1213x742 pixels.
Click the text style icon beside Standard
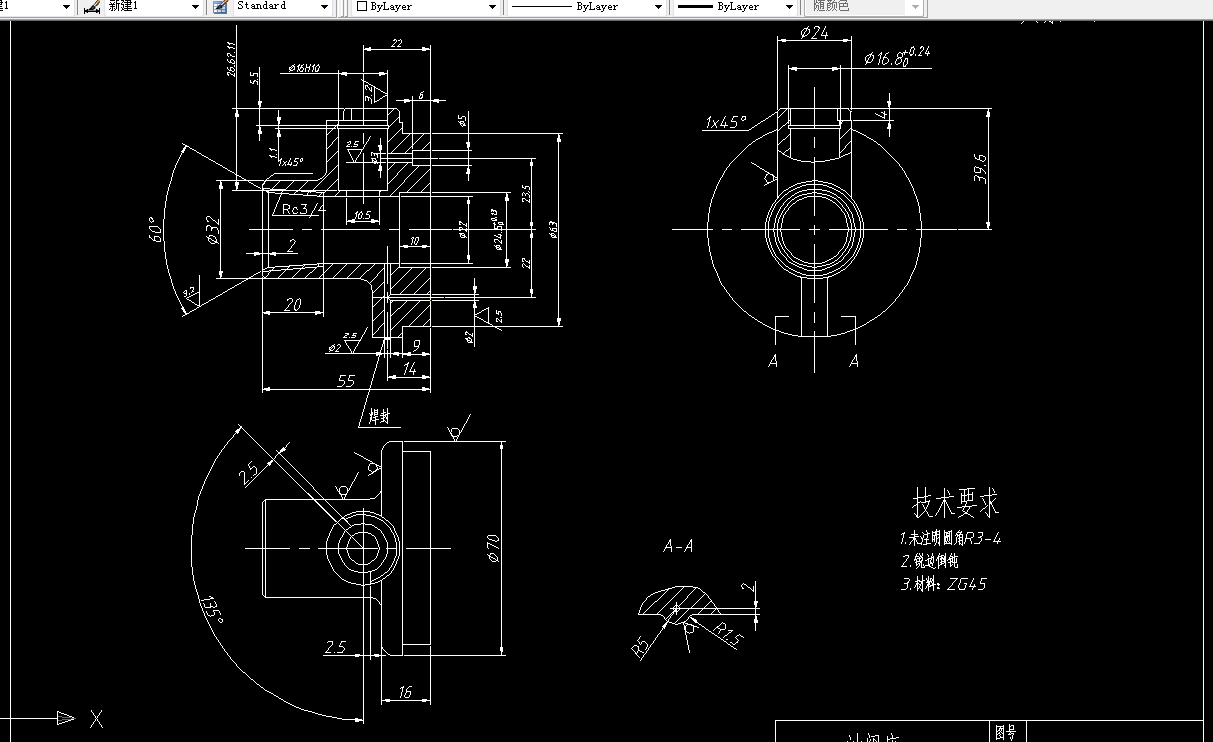219,7
